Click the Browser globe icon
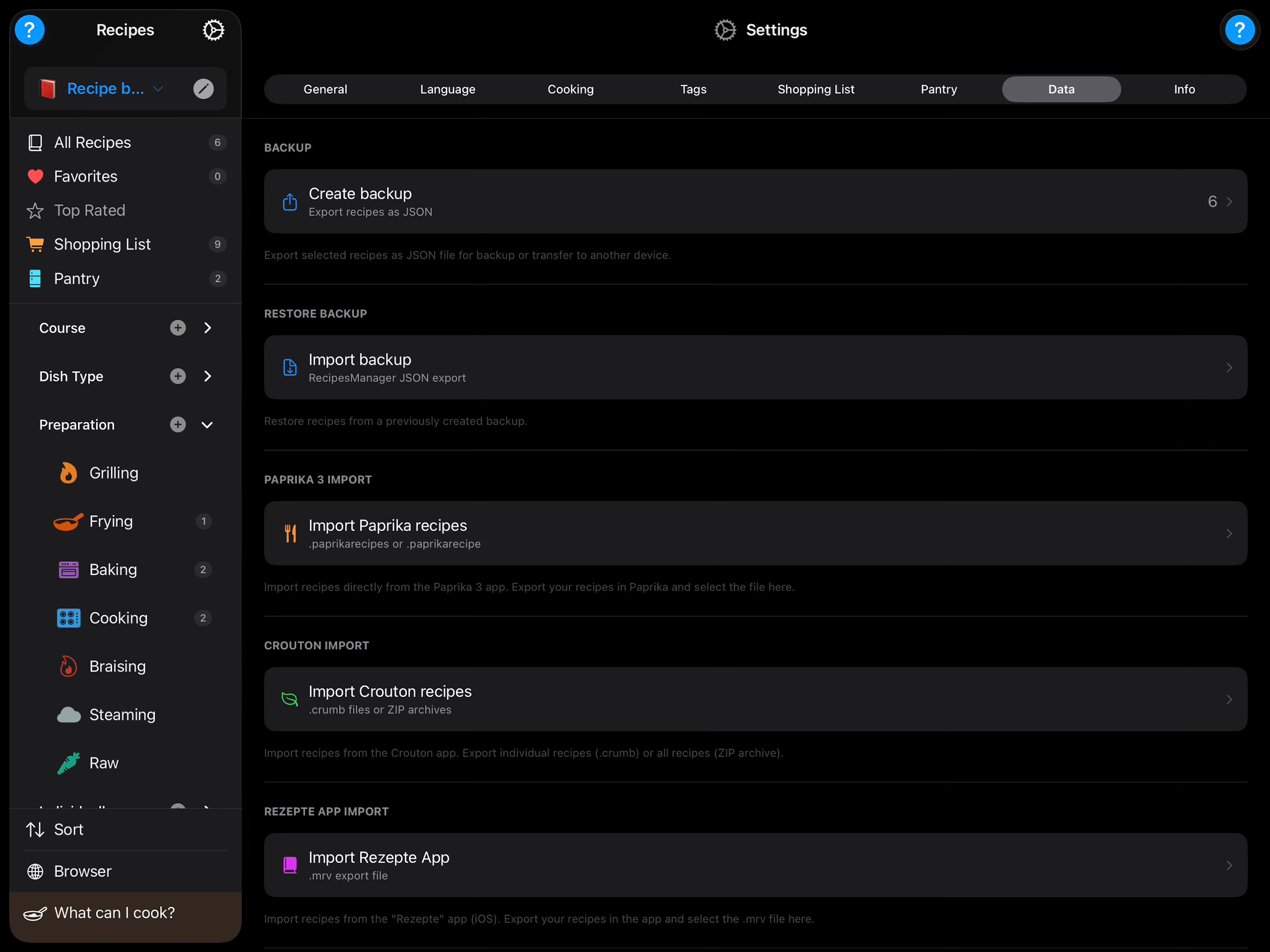The image size is (1270, 952). click(x=35, y=872)
